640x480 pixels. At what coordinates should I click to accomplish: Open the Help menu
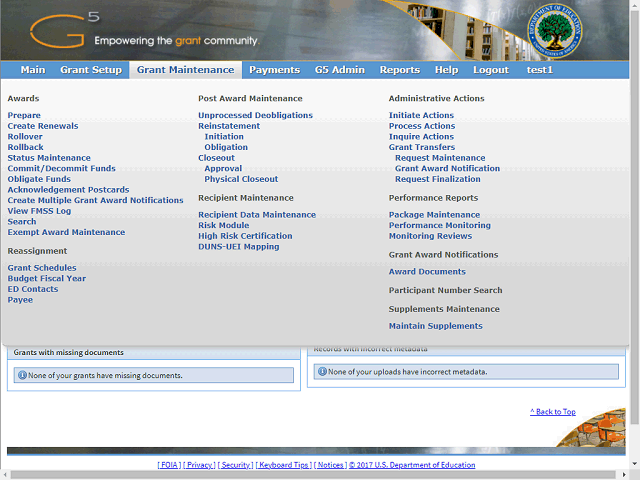447,70
